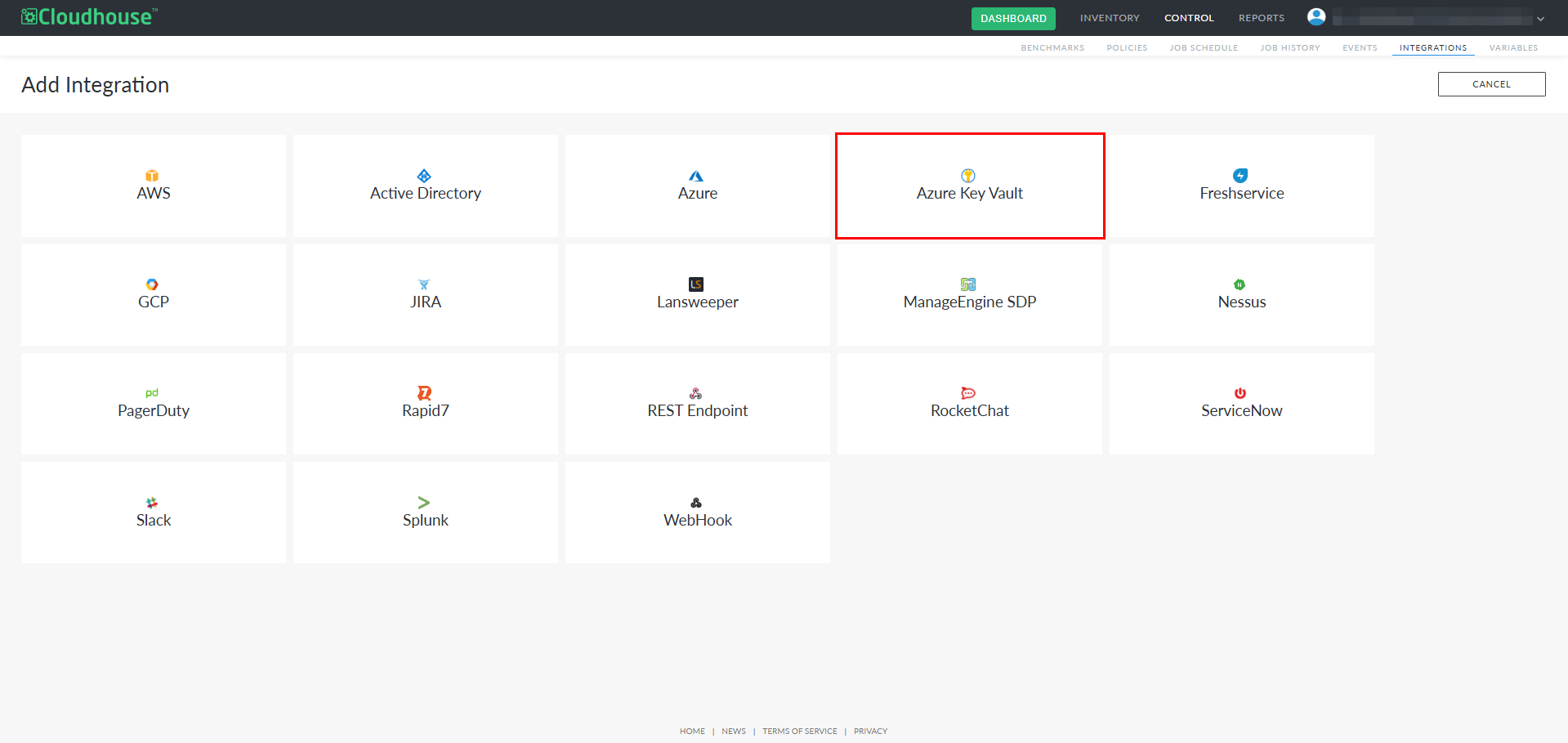
Task: Click the Cloudhouse logo
Action: tap(89, 16)
